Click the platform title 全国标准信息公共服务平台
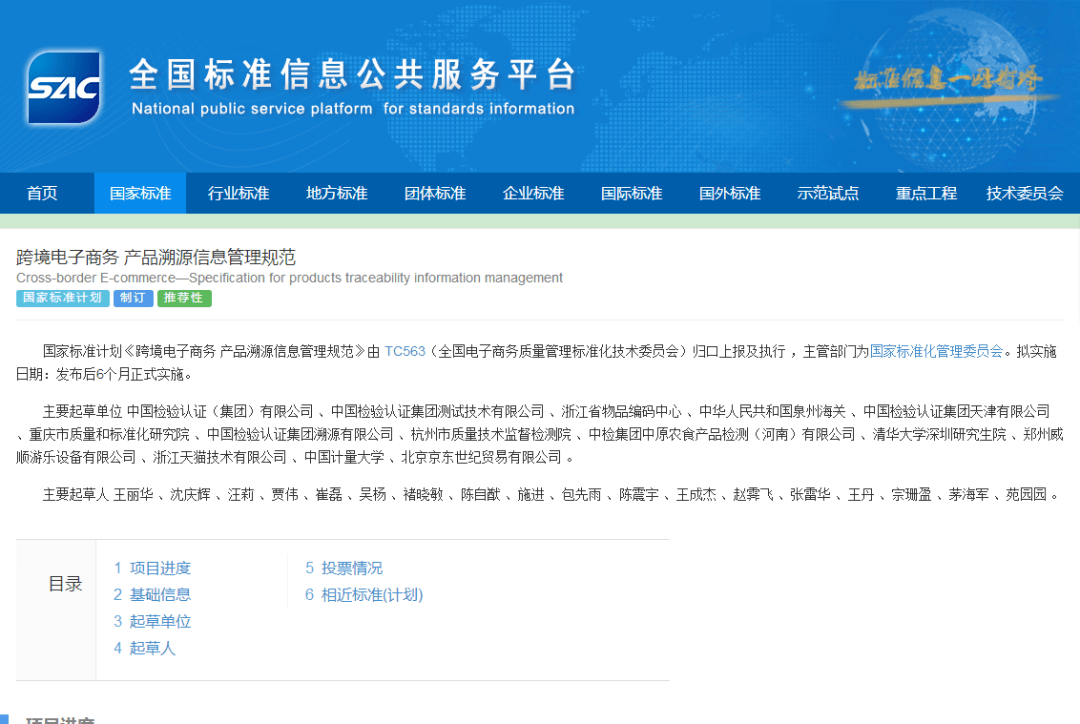 [x=352, y=74]
